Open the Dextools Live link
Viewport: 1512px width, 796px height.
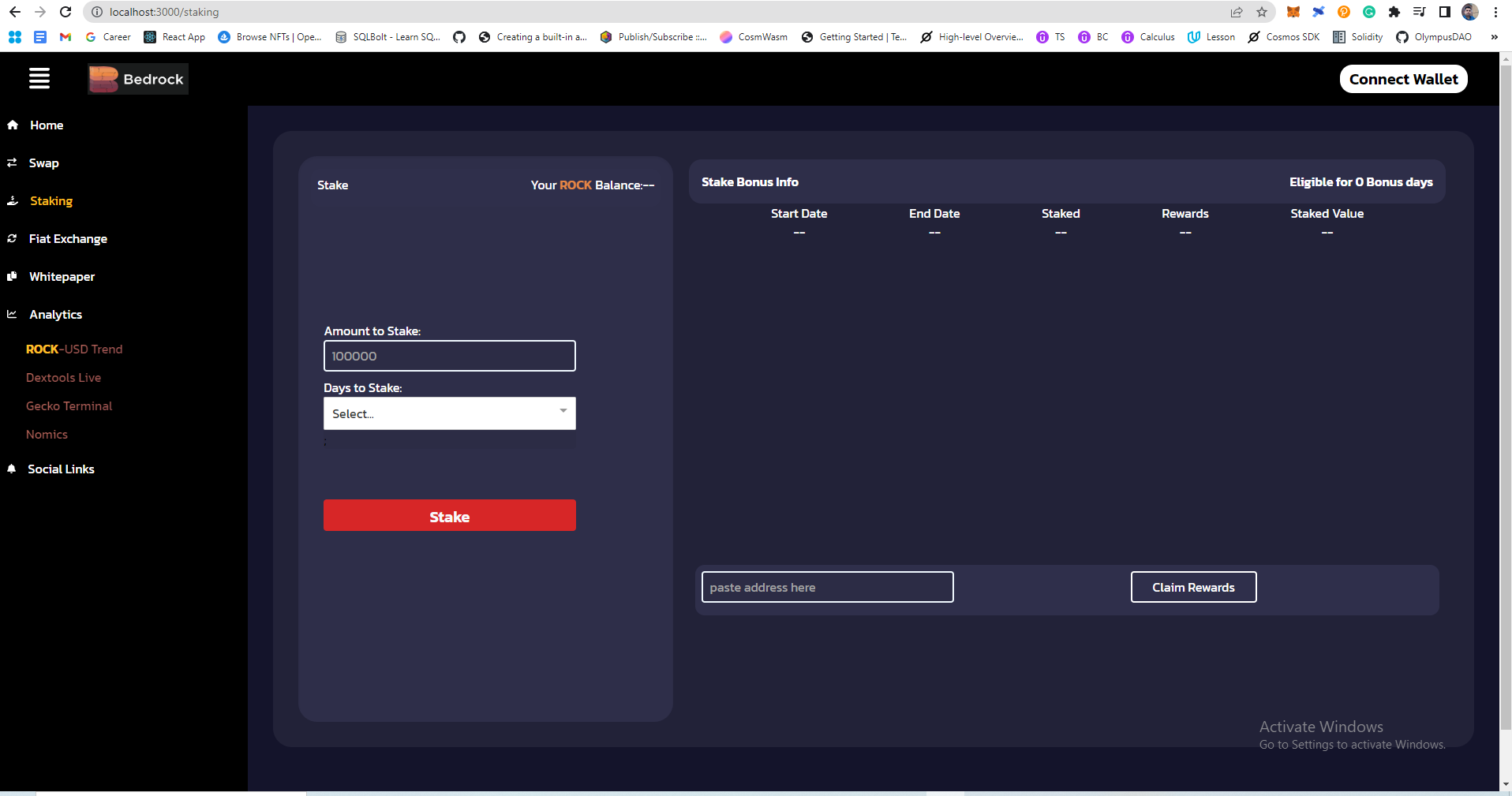(x=63, y=378)
